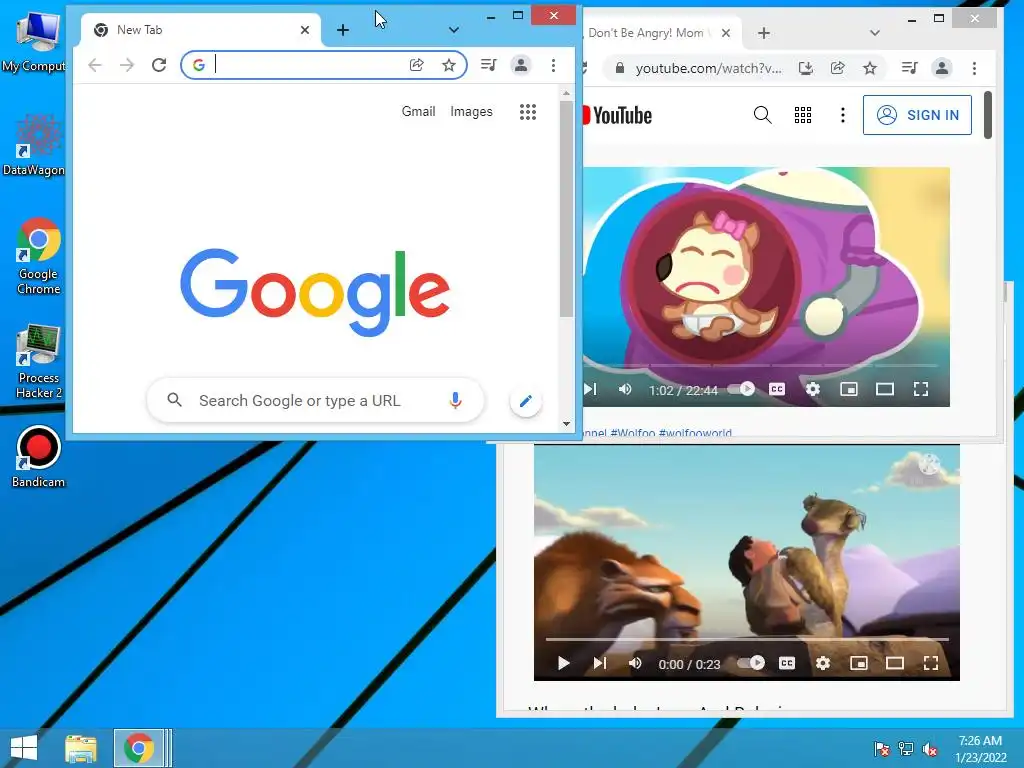This screenshot has width=1024, height=768.
Task: Toggle captions in the 0:23 video player
Action: pos(787,664)
